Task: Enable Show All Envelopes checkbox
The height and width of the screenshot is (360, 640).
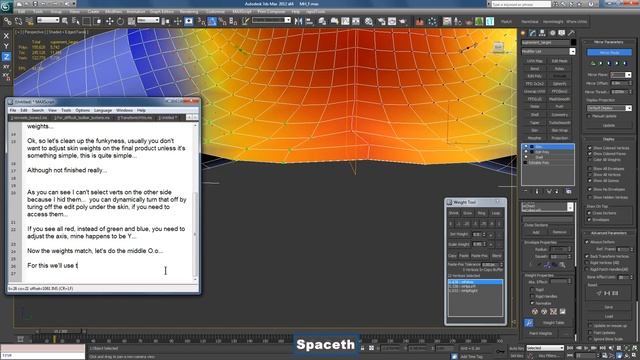Action: coord(590,168)
